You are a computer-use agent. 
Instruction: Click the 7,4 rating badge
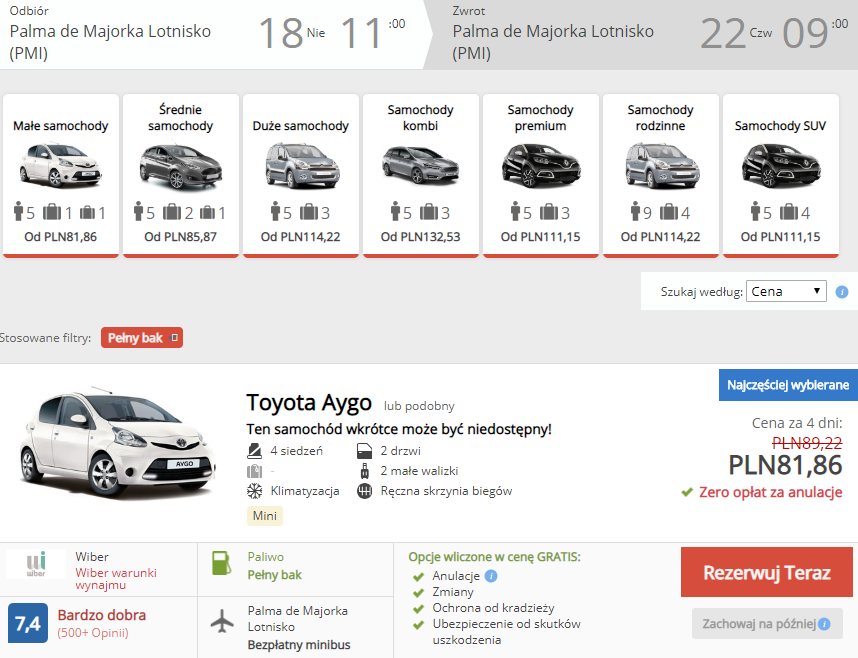coord(28,623)
